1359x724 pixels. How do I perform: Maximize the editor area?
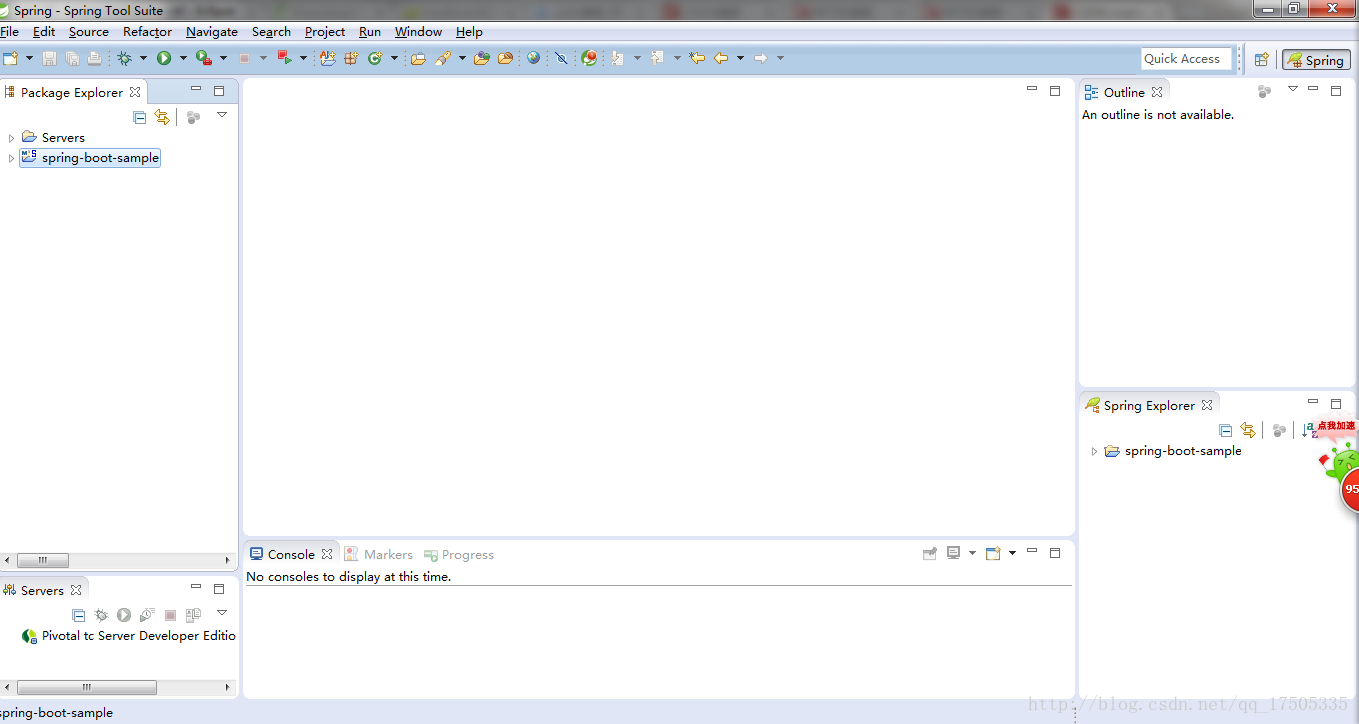pos(1055,90)
